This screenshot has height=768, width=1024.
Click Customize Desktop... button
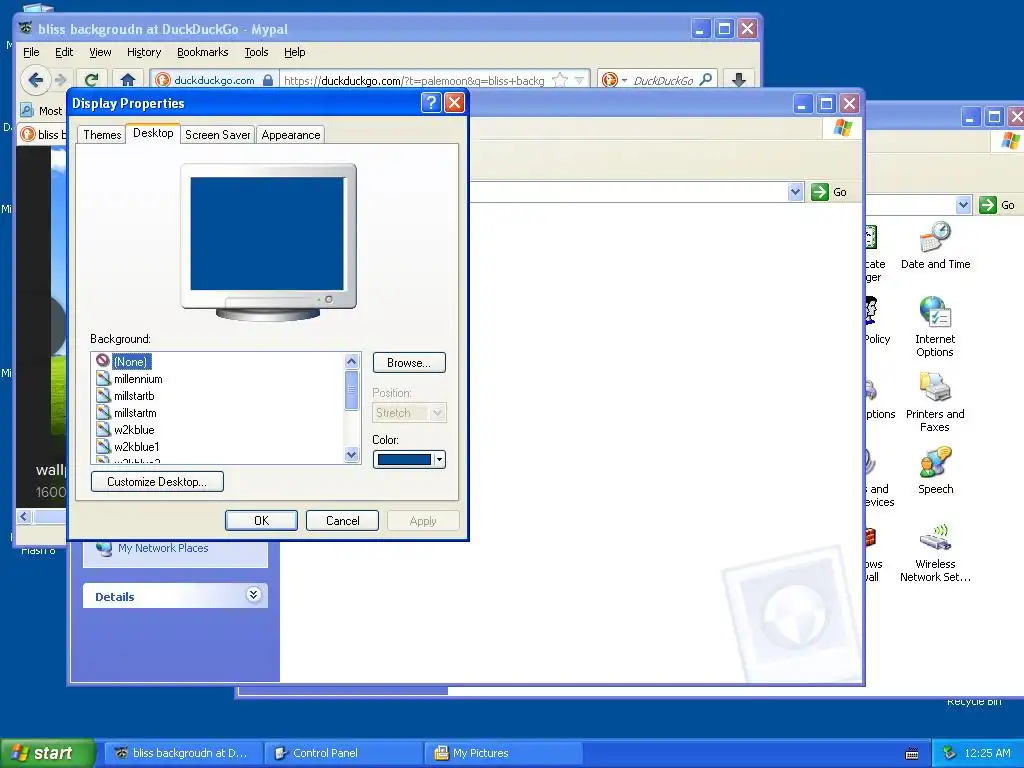157,482
